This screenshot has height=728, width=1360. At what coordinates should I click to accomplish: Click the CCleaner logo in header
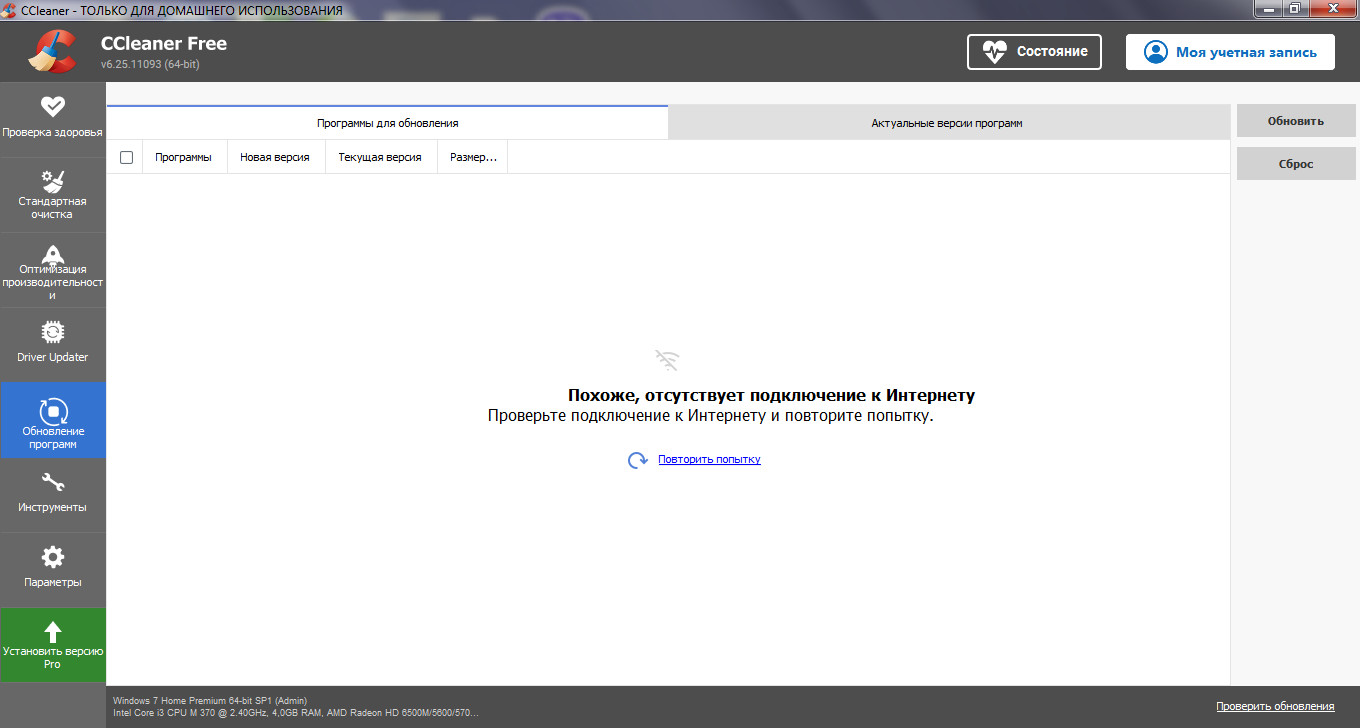[x=52, y=52]
